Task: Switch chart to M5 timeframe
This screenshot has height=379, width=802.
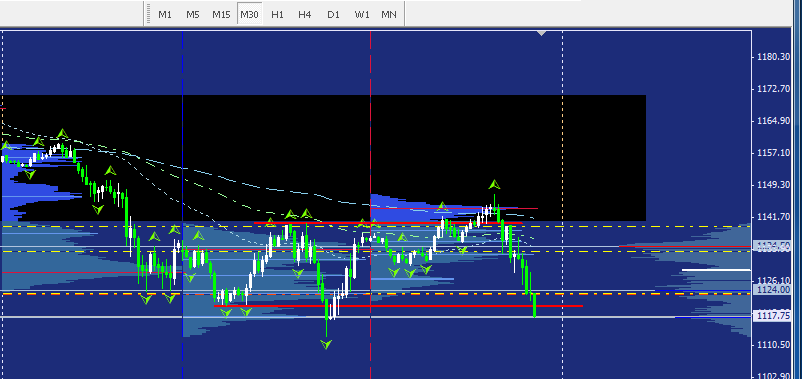Action: [192, 14]
